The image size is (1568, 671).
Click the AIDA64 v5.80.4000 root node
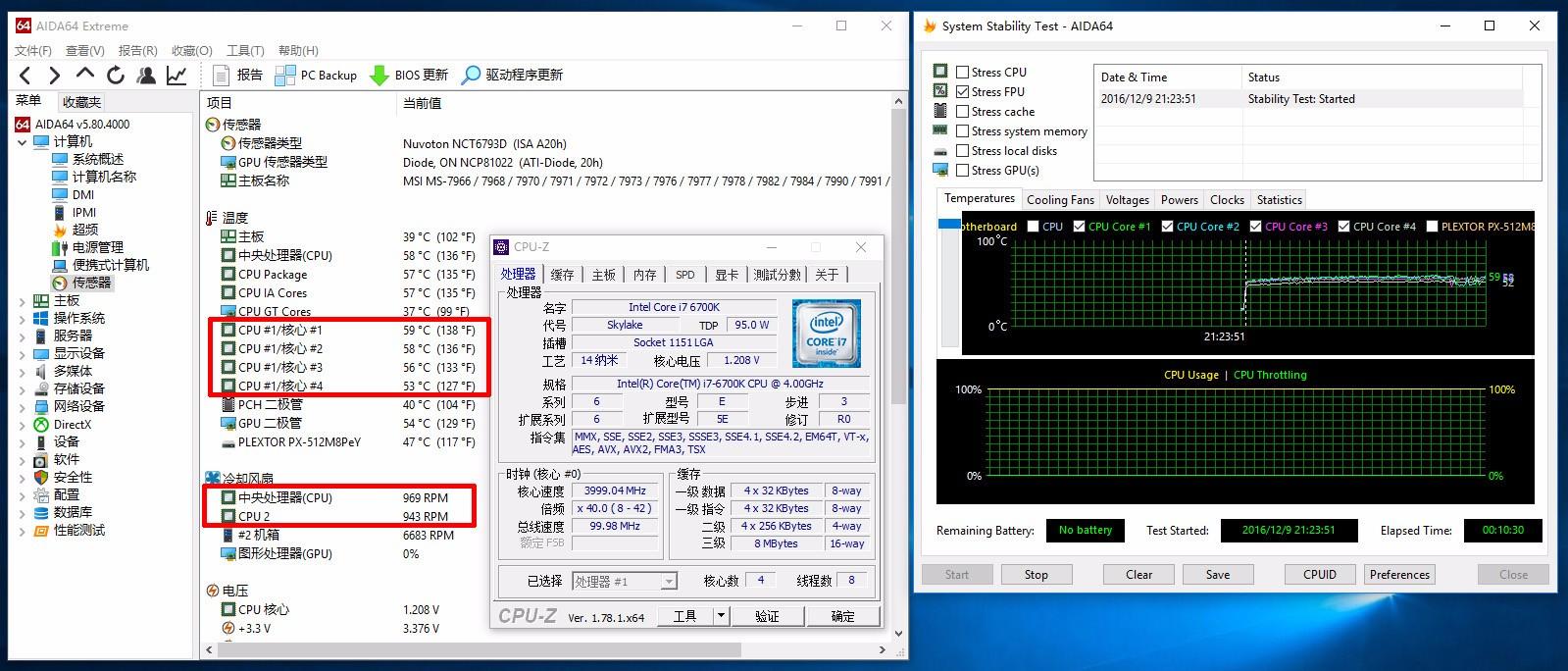(x=82, y=124)
